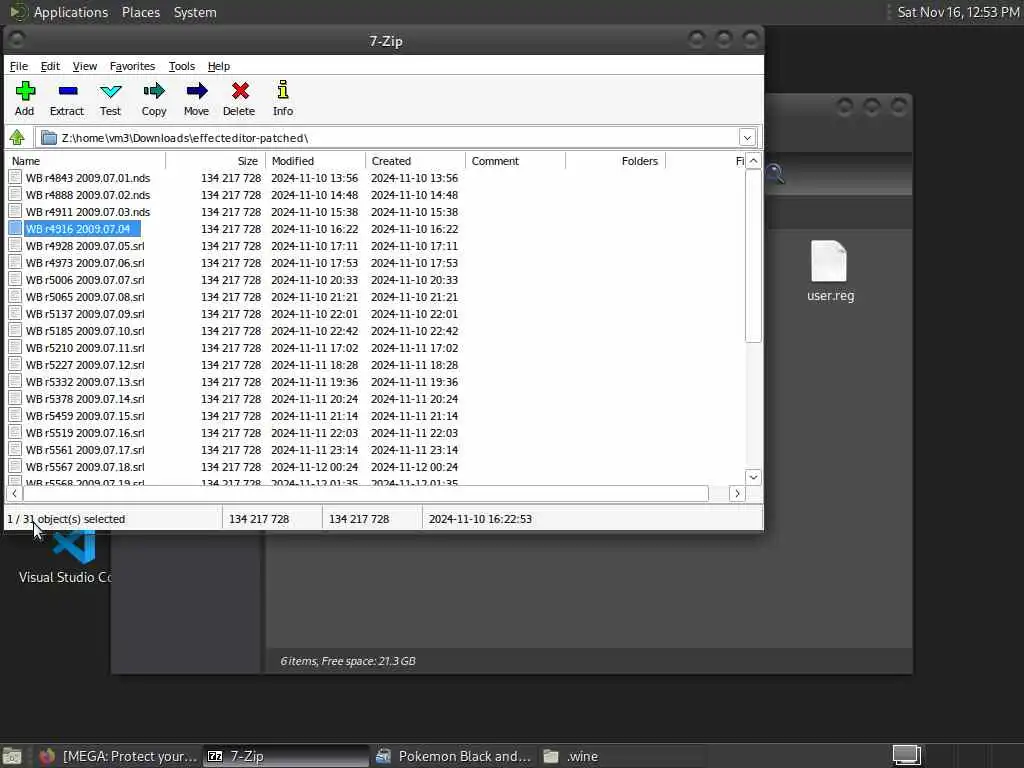Screen dimensions: 1024x768
Task: Sort by Comment column header
Action: click(x=516, y=161)
